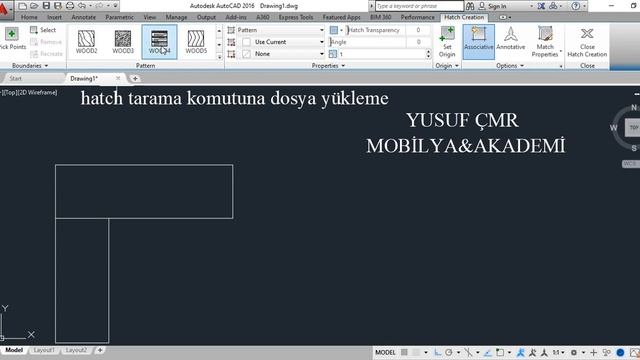Expand the Origin panel arrow
The height and width of the screenshot is (360, 640).
[456, 66]
